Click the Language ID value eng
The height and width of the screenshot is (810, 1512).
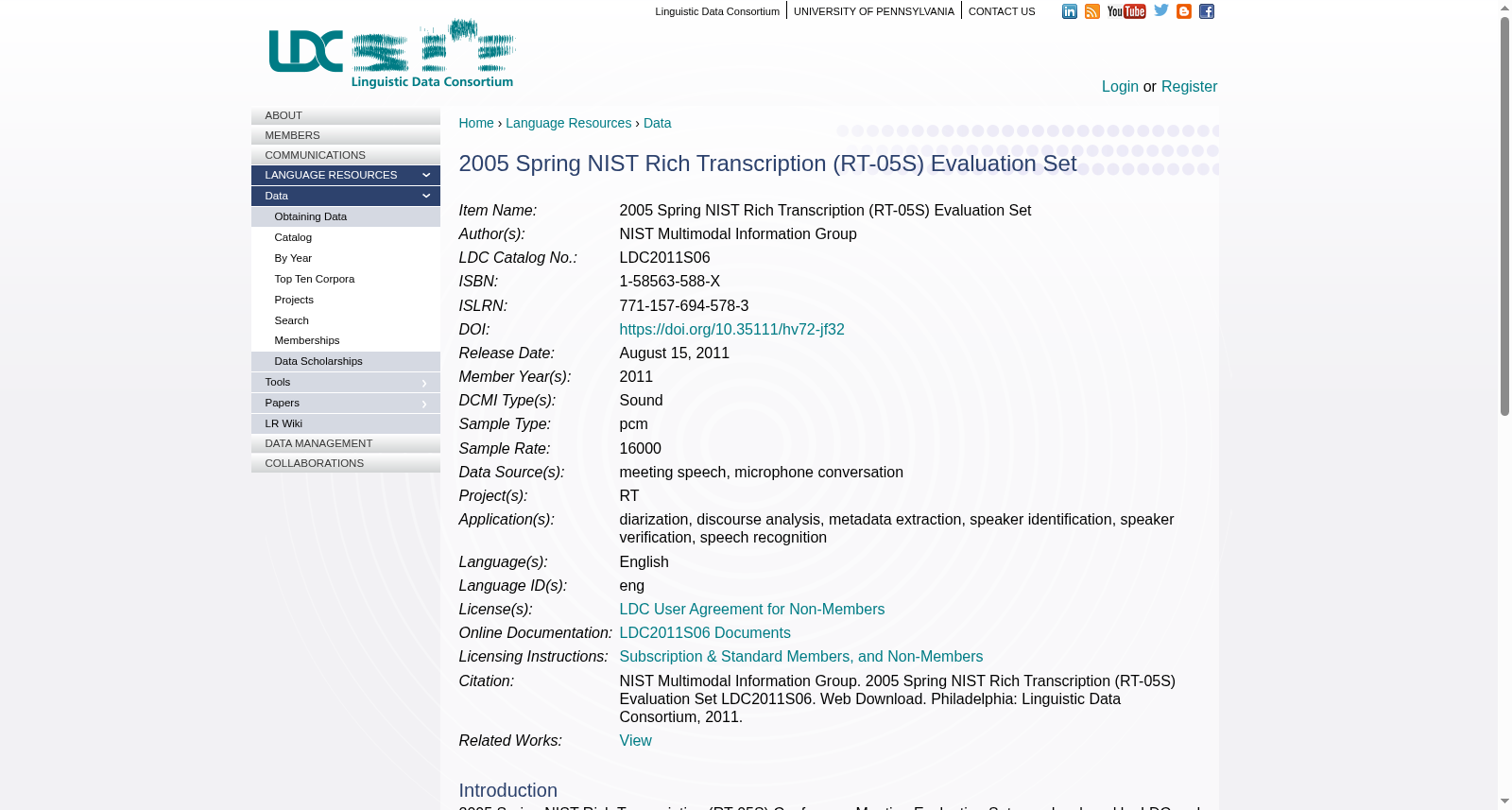point(631,586)
